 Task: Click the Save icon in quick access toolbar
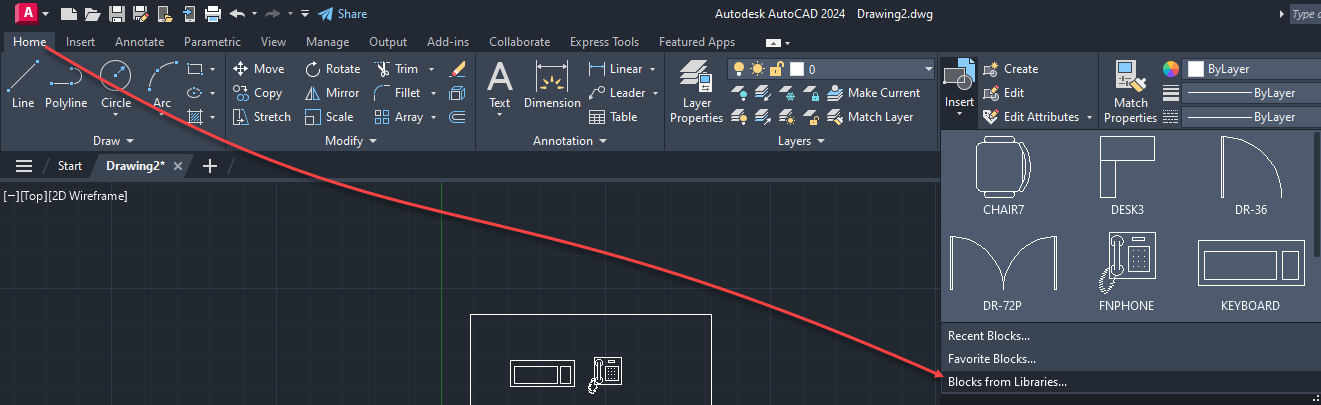coord(117,14)
